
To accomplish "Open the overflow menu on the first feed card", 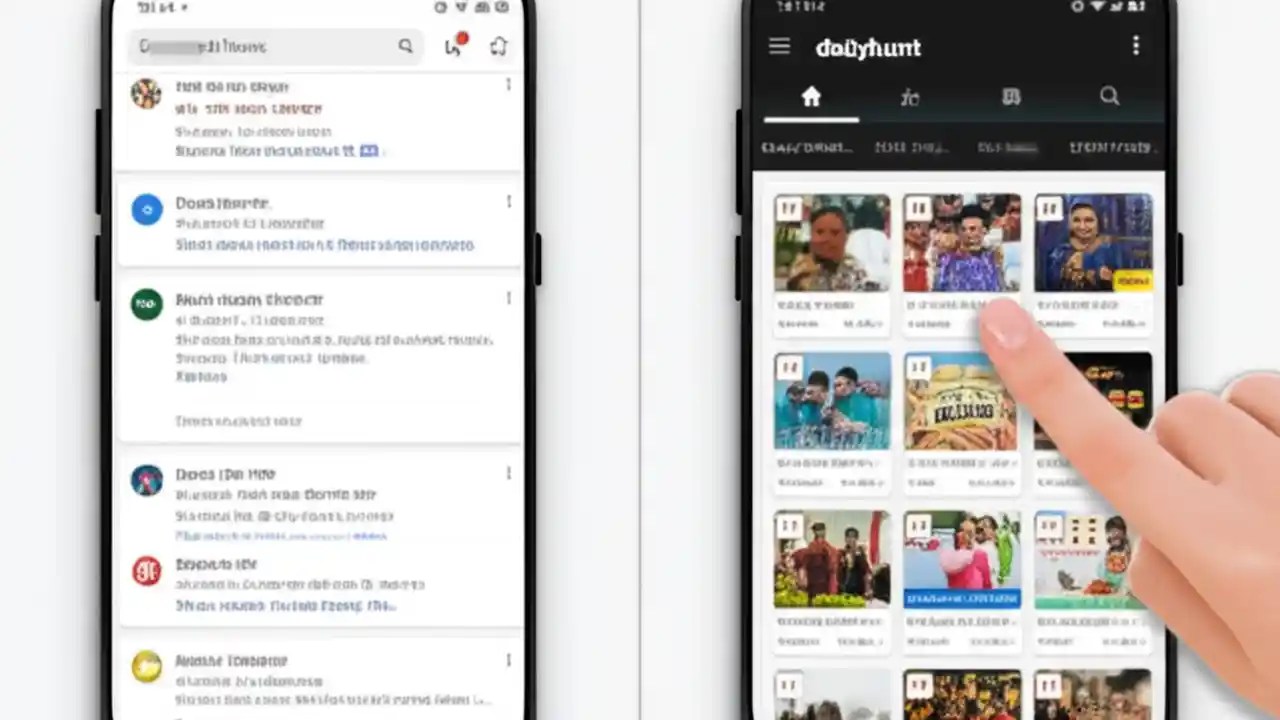I will [x=508, y=86].
